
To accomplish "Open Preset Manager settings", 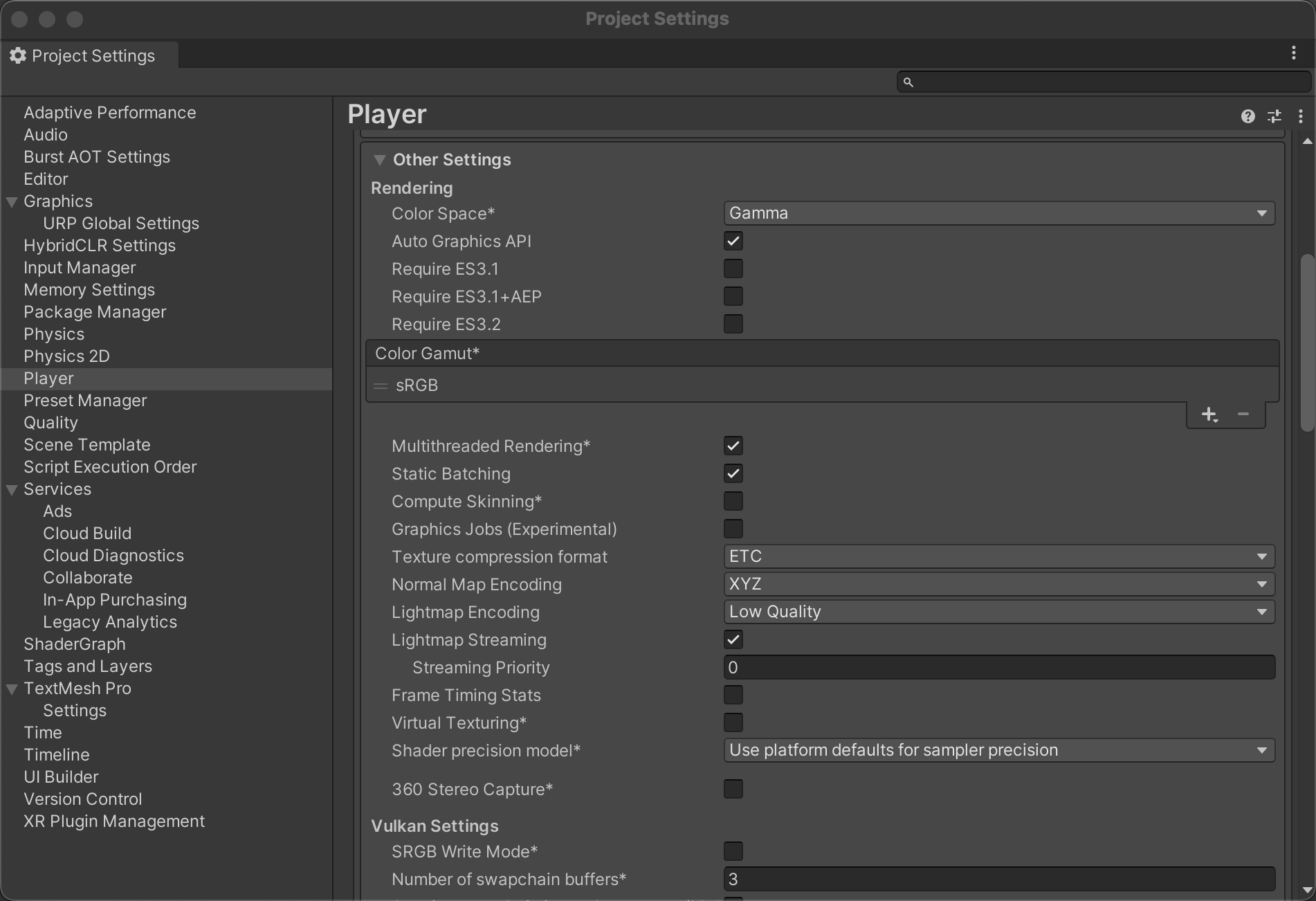I will coord(85,401).
